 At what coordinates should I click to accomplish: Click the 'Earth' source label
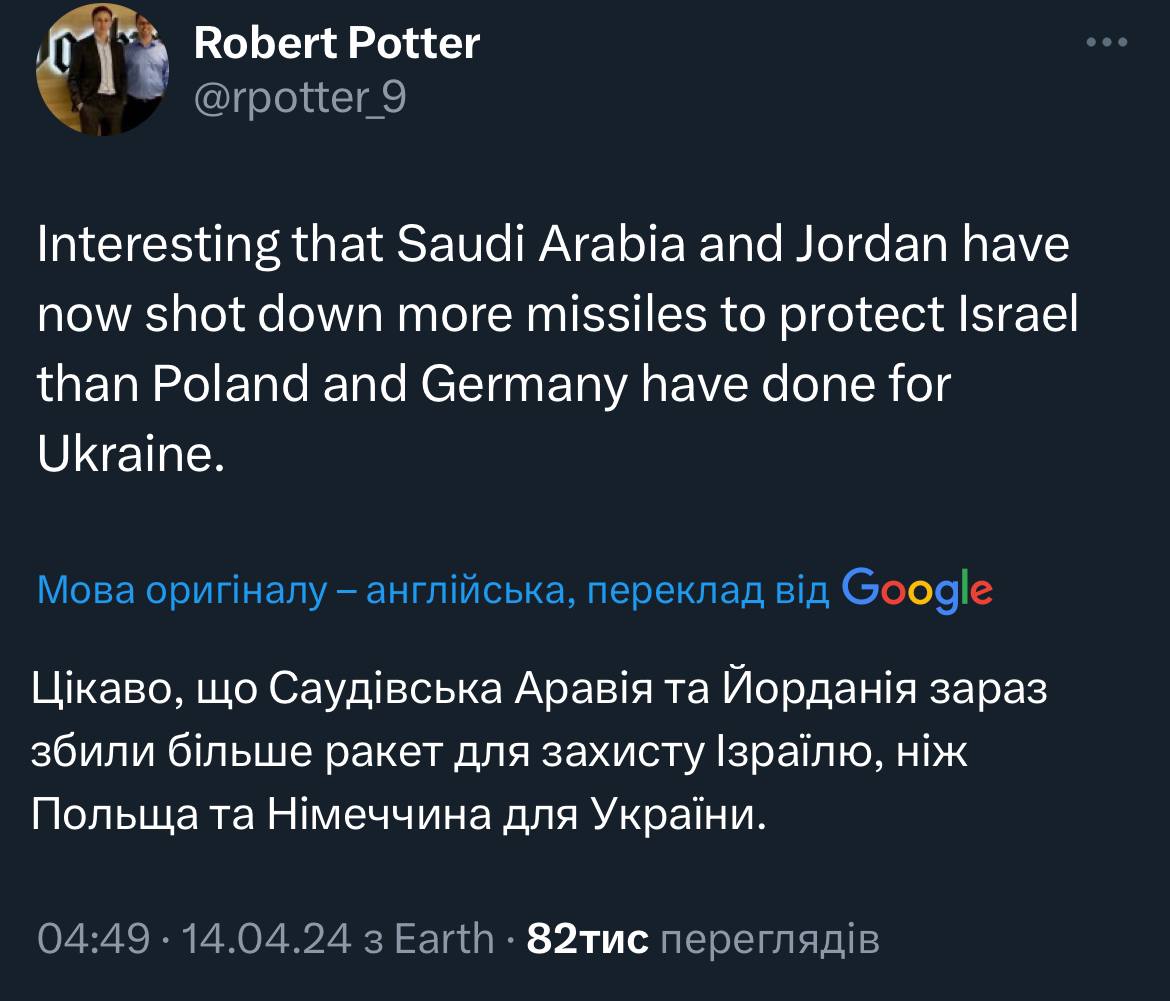click(444, 940)
